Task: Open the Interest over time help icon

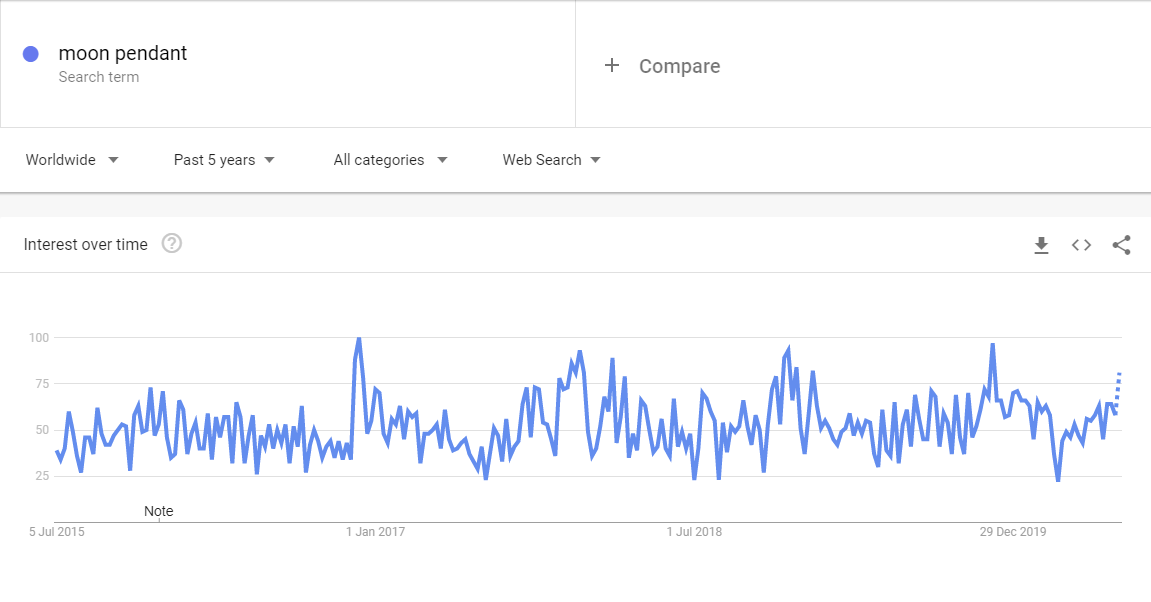Action: (172, 244)
